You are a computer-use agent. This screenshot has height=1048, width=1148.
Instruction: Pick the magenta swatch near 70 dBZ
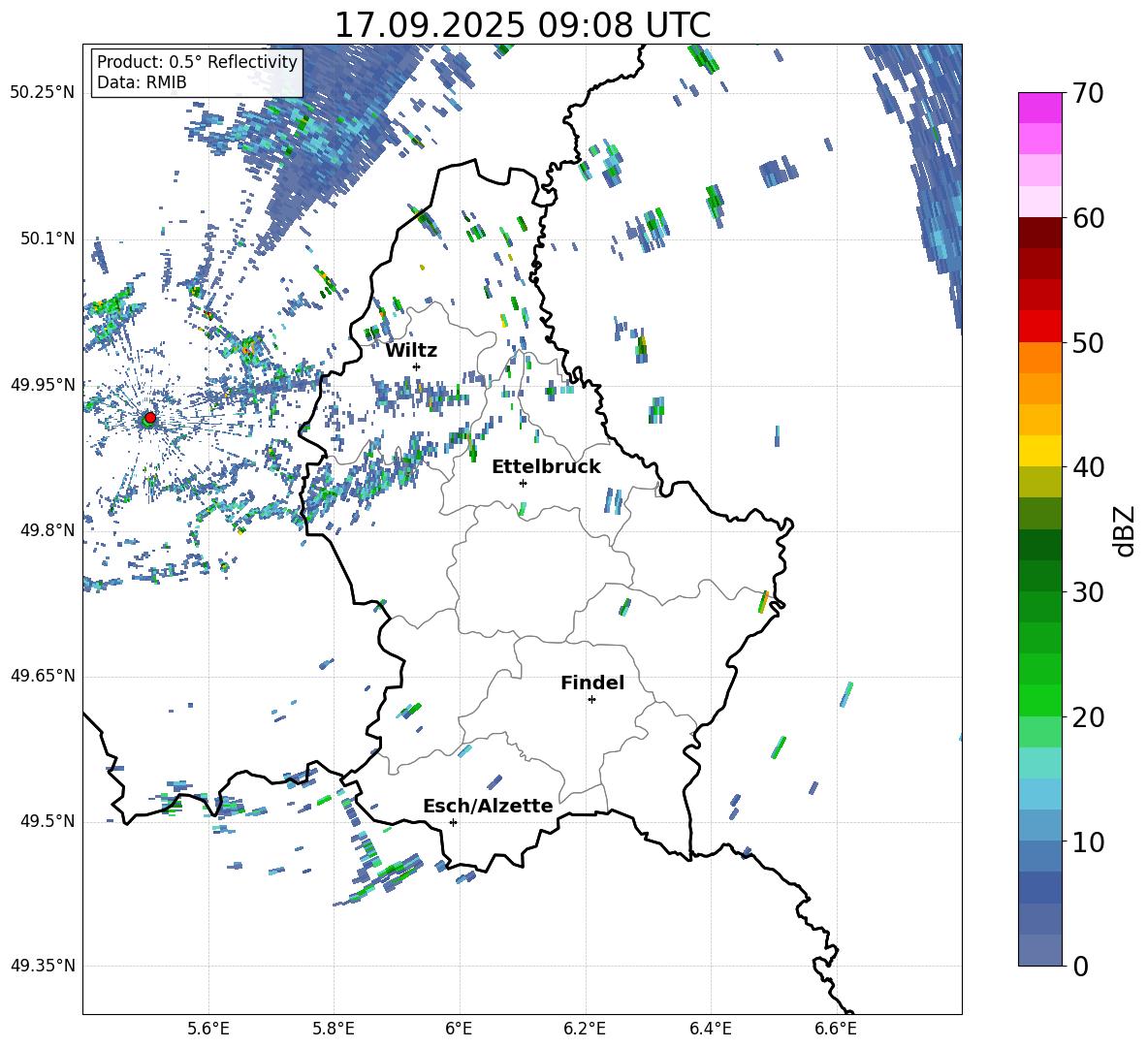click(x=1039, y=108)
